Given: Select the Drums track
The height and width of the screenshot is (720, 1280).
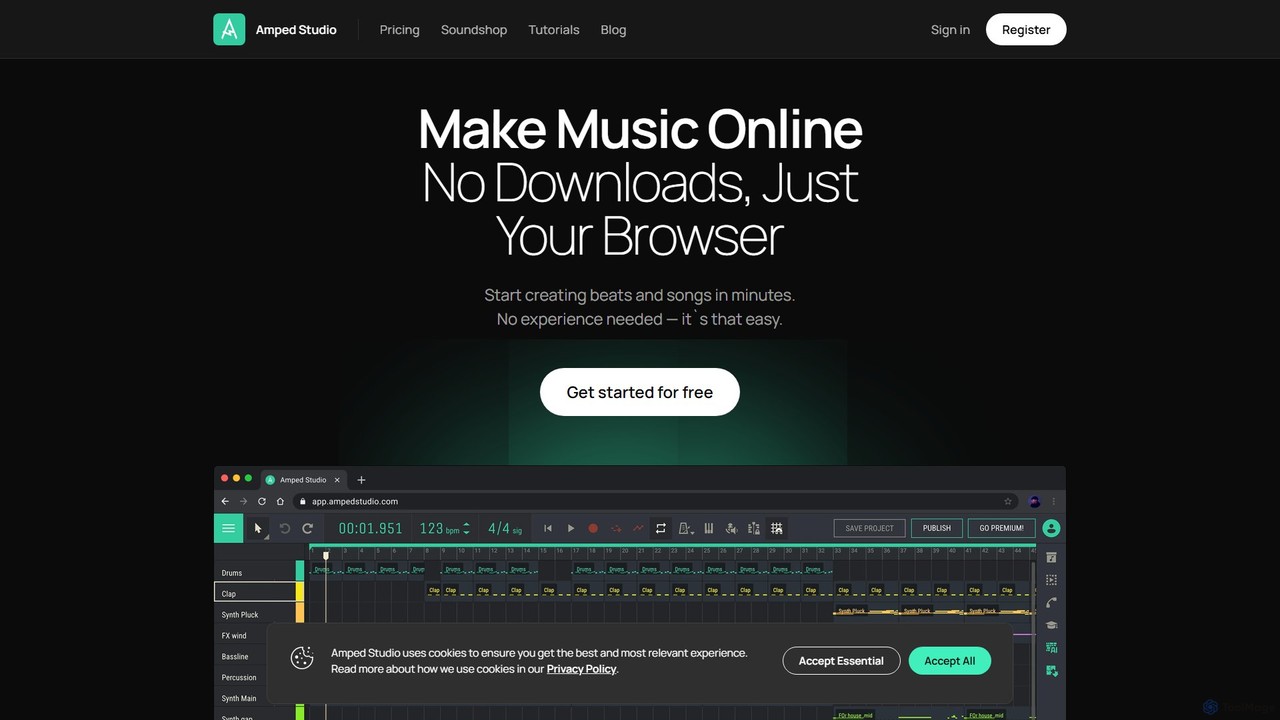Looking at the screenshot, I should click(255, 572).
